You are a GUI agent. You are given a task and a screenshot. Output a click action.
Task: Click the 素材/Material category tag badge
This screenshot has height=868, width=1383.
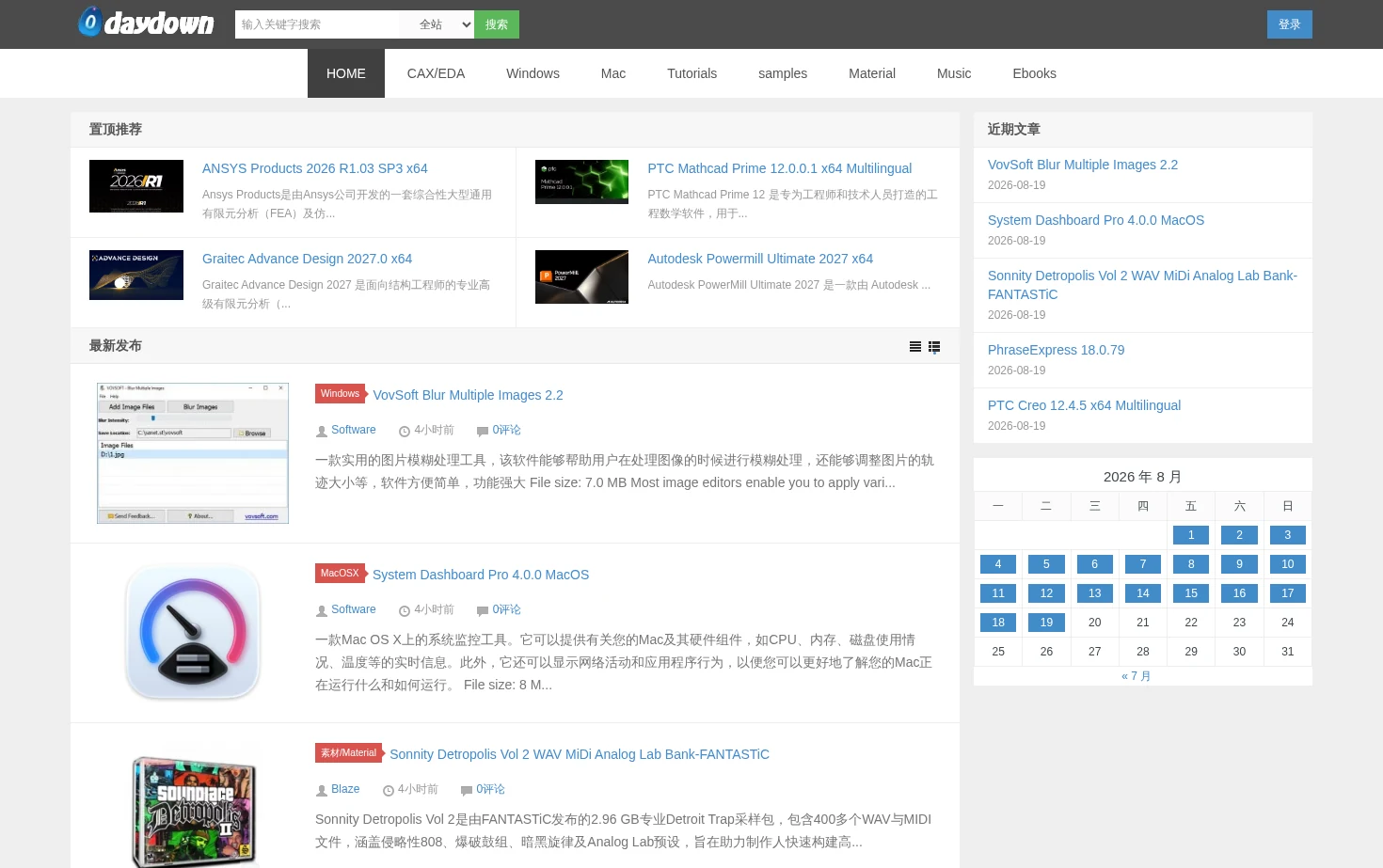coord(348,753)
